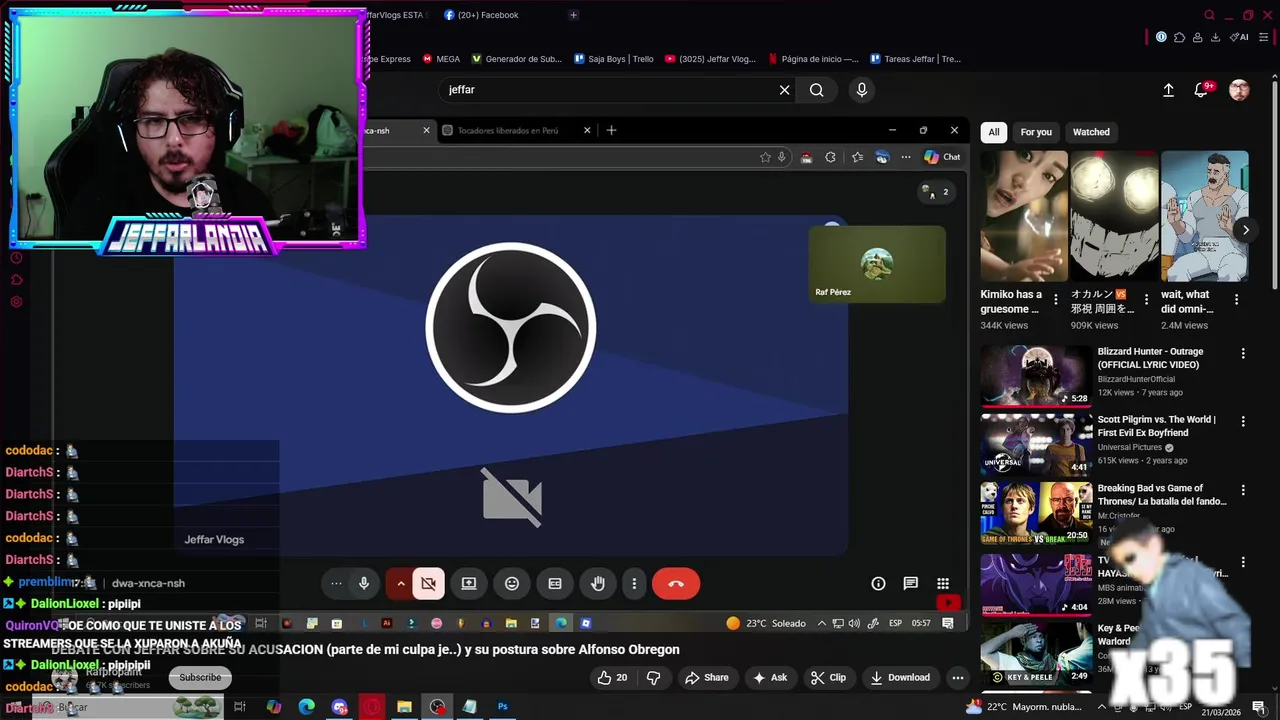1280x720 pixels.
Task: Click the YouTube search magnifier button
Action: 817,90
